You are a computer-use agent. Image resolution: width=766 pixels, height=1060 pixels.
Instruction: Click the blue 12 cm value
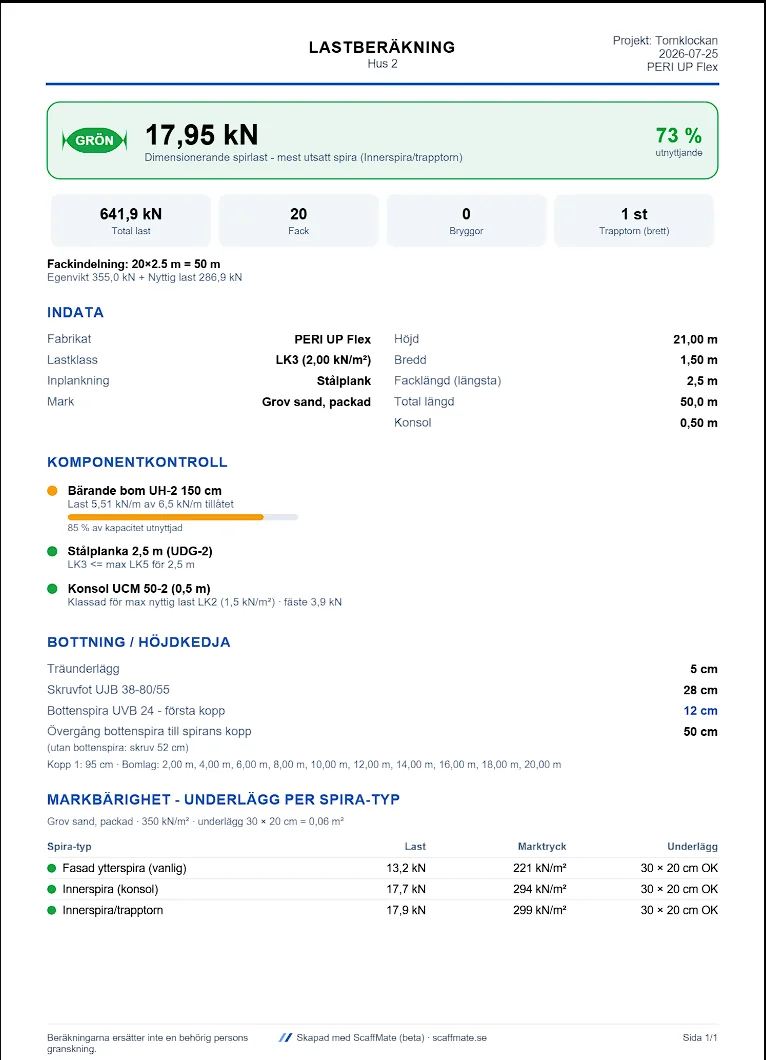click(700, 710)
